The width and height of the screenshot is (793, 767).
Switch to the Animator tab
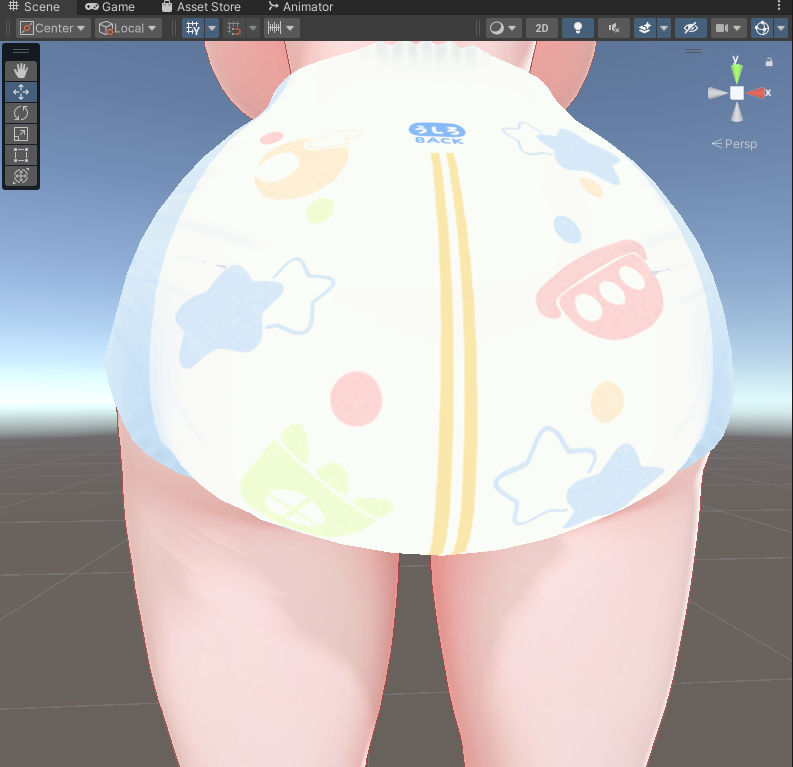coord(300,7)
